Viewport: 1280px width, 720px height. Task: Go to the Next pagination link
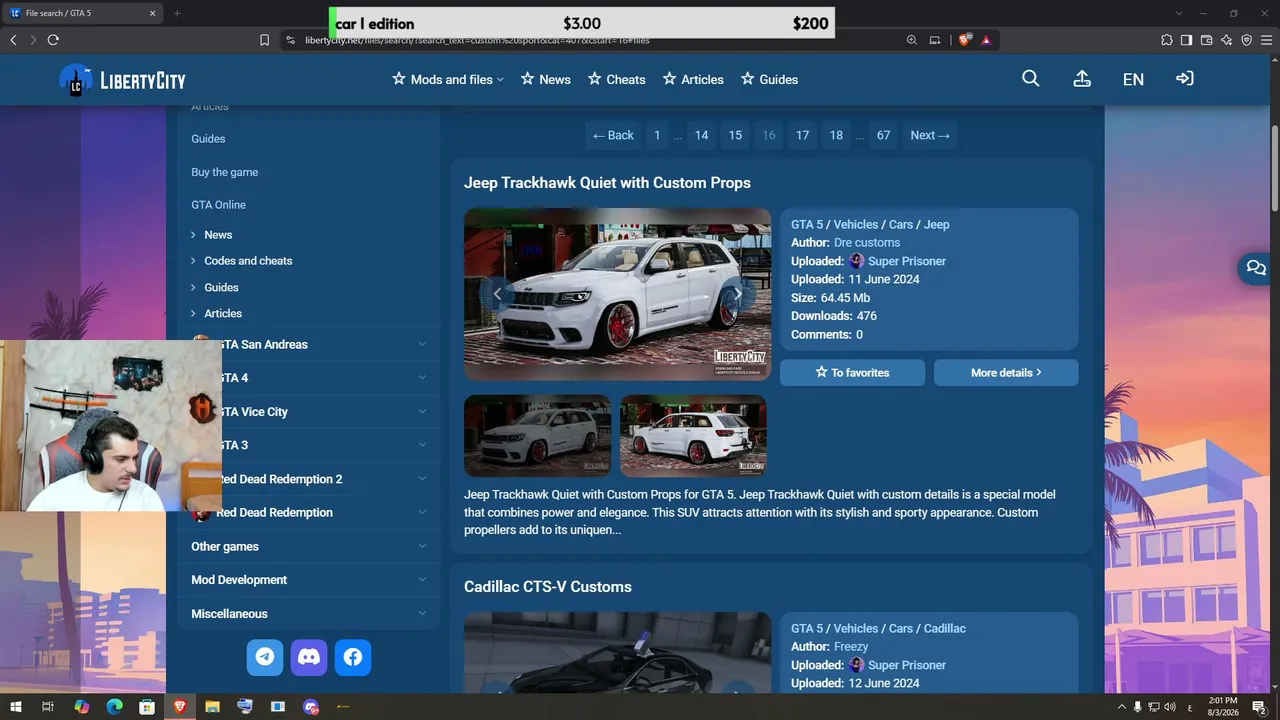pyautogui.click(x=930, y=135)
